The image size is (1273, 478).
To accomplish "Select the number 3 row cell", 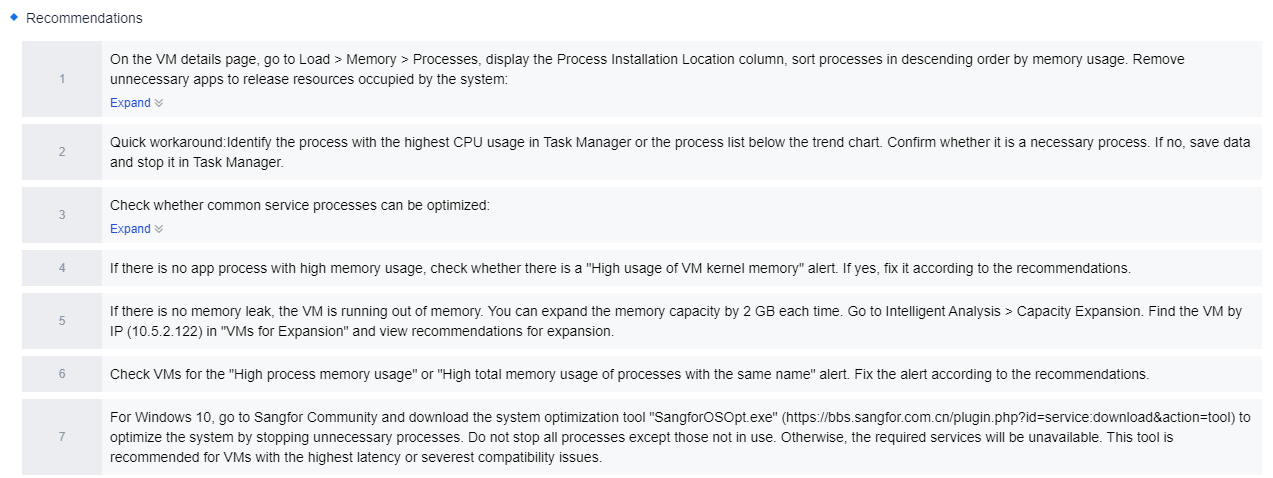I will 62,215.
